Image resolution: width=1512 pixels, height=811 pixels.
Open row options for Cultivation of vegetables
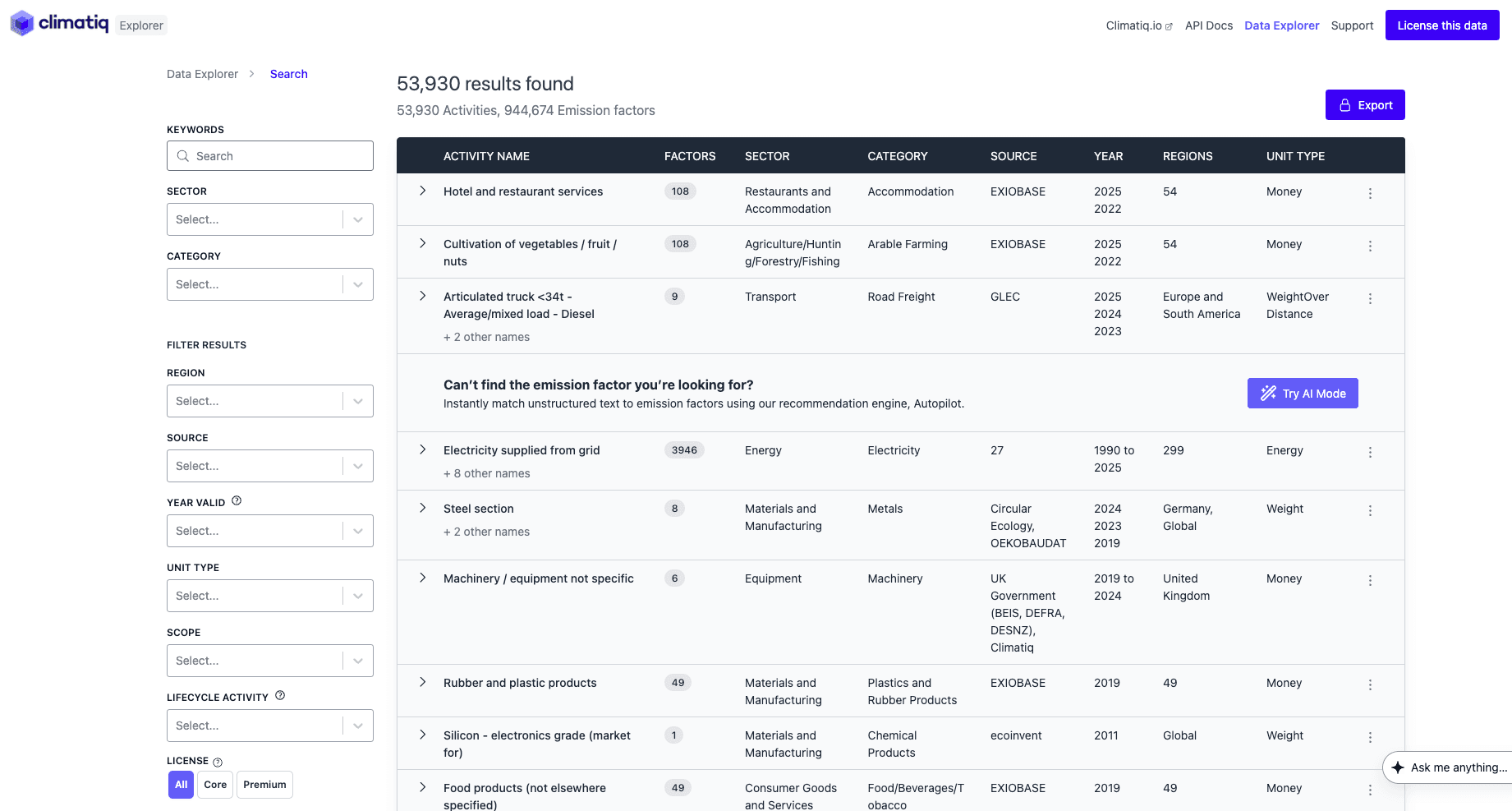[x=1370, y=246]
